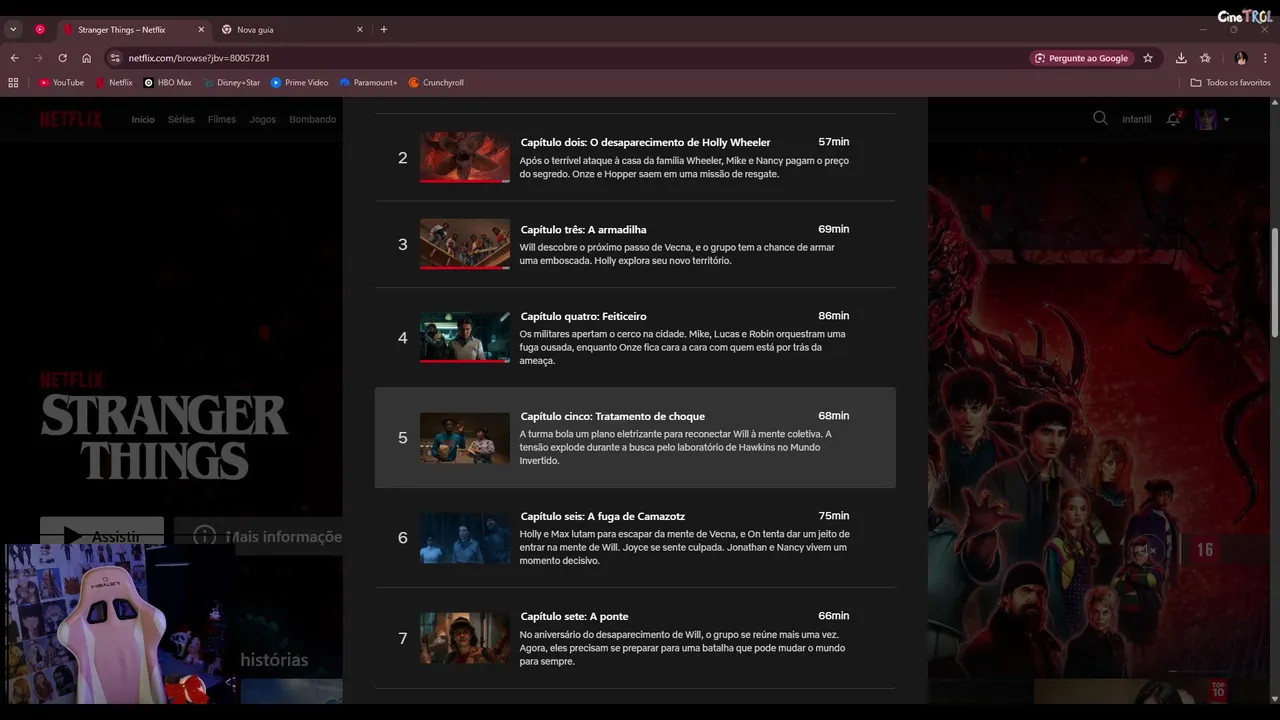Open the favorites star icon in toolbar
This screenshot has height=720, width=1280.
pyautogui.click(x=1205, y=58)
